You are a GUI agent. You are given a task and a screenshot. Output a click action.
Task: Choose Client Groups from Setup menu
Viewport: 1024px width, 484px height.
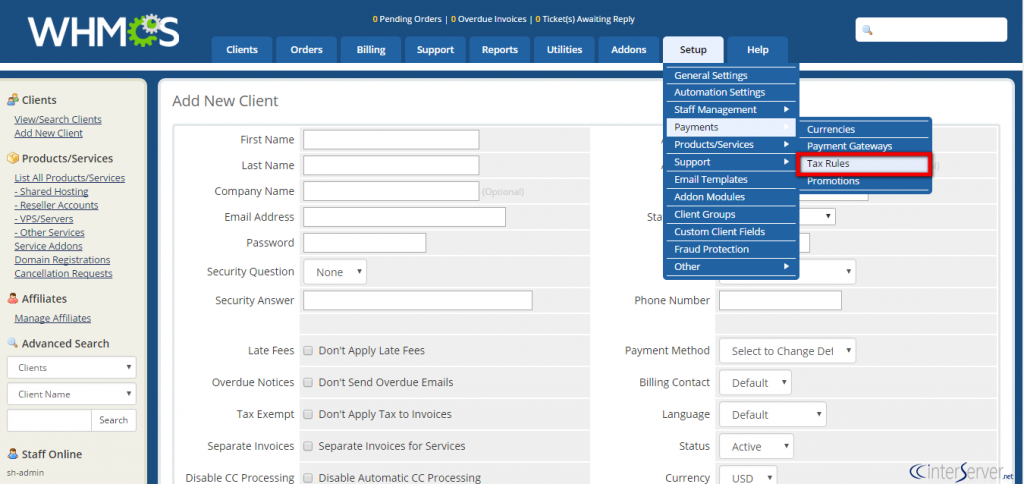(731, 214)
